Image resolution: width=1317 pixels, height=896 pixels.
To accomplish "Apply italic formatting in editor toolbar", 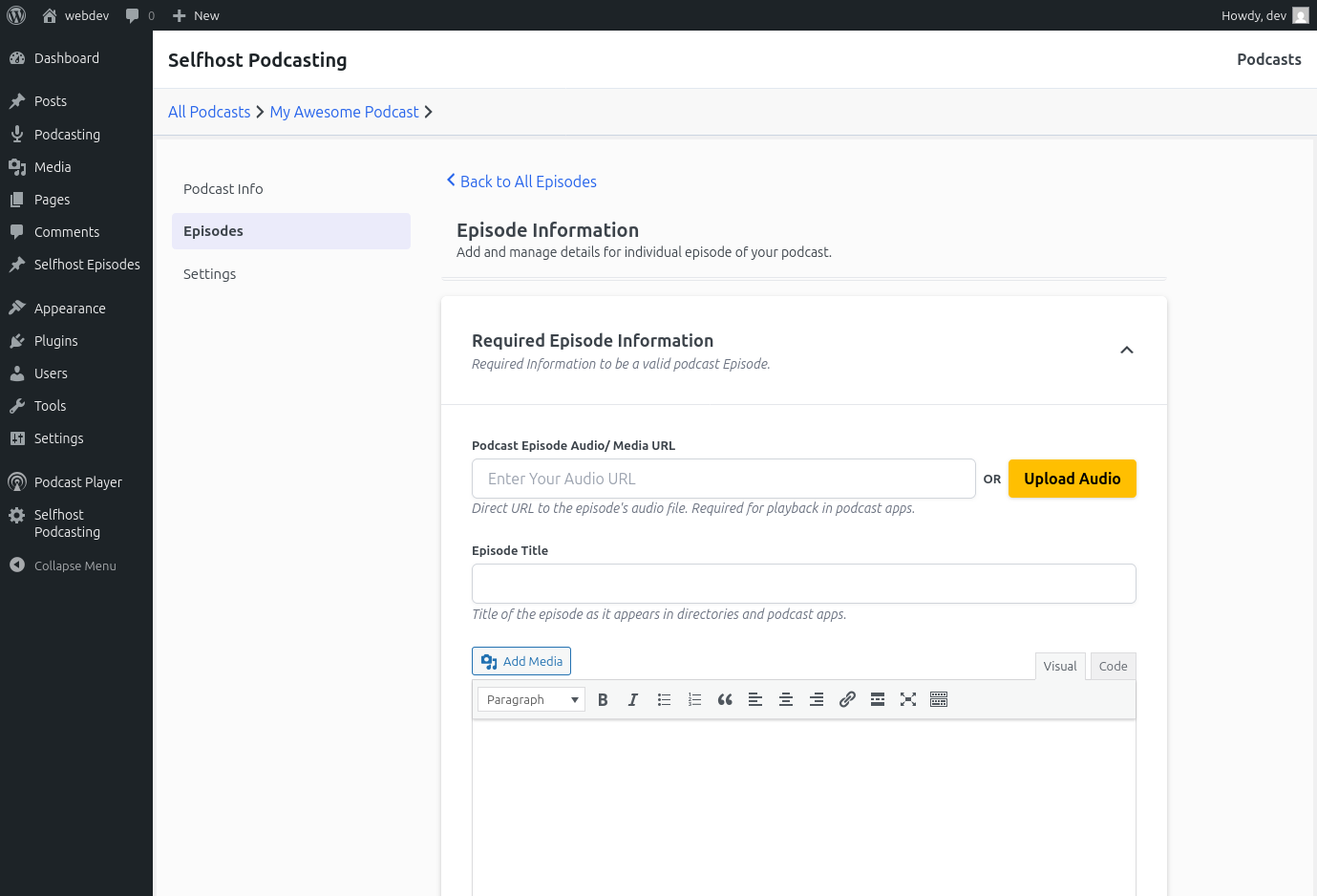I will pyautogui.click(x=633, y=699).
